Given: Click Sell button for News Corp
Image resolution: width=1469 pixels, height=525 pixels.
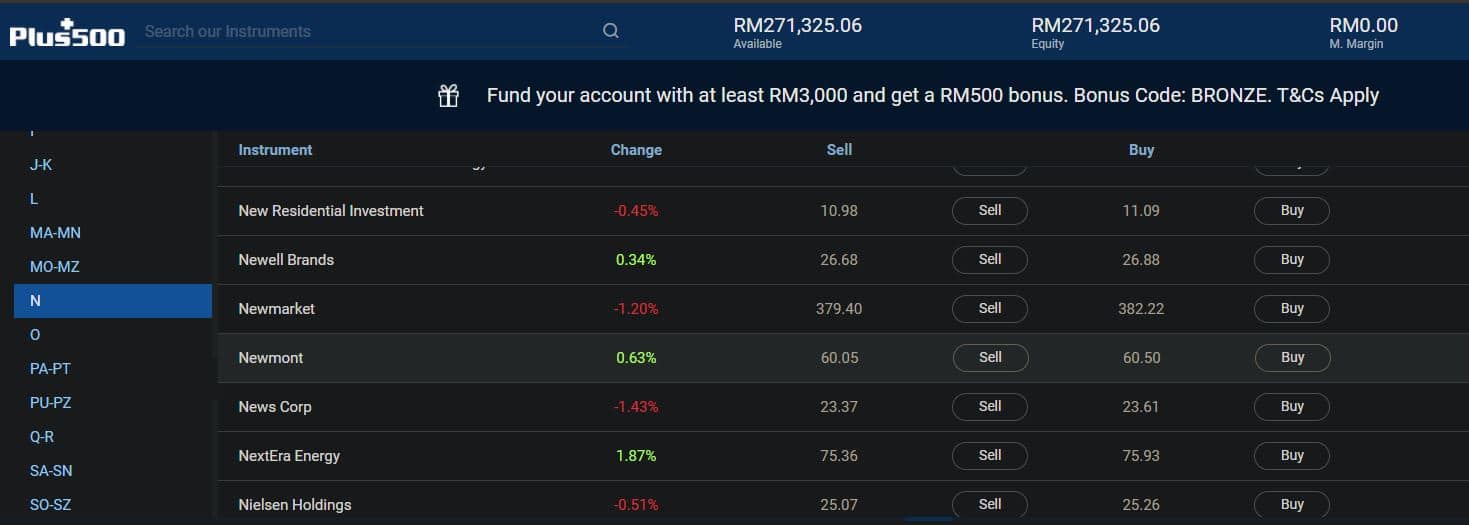Looking at the screenshot, I should 990,407.
